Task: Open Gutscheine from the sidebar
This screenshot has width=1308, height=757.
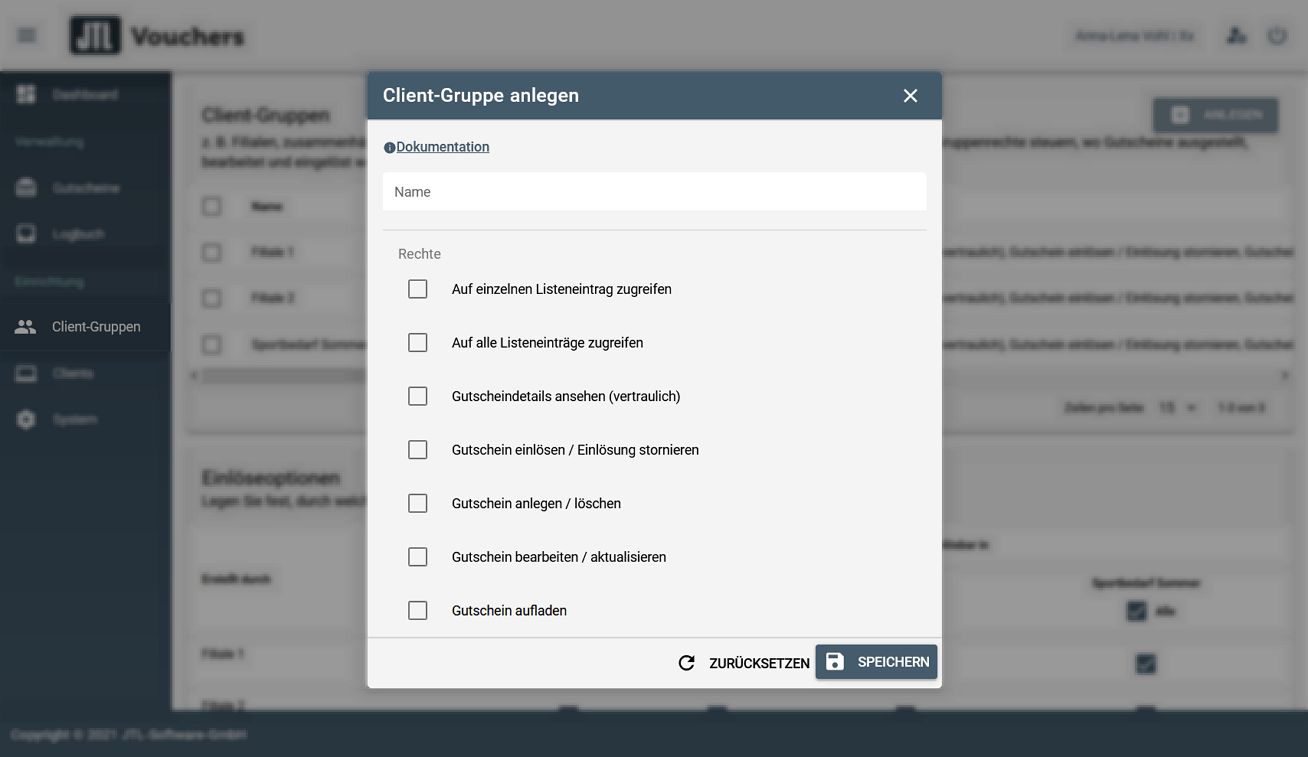Action: coord(85,188)
